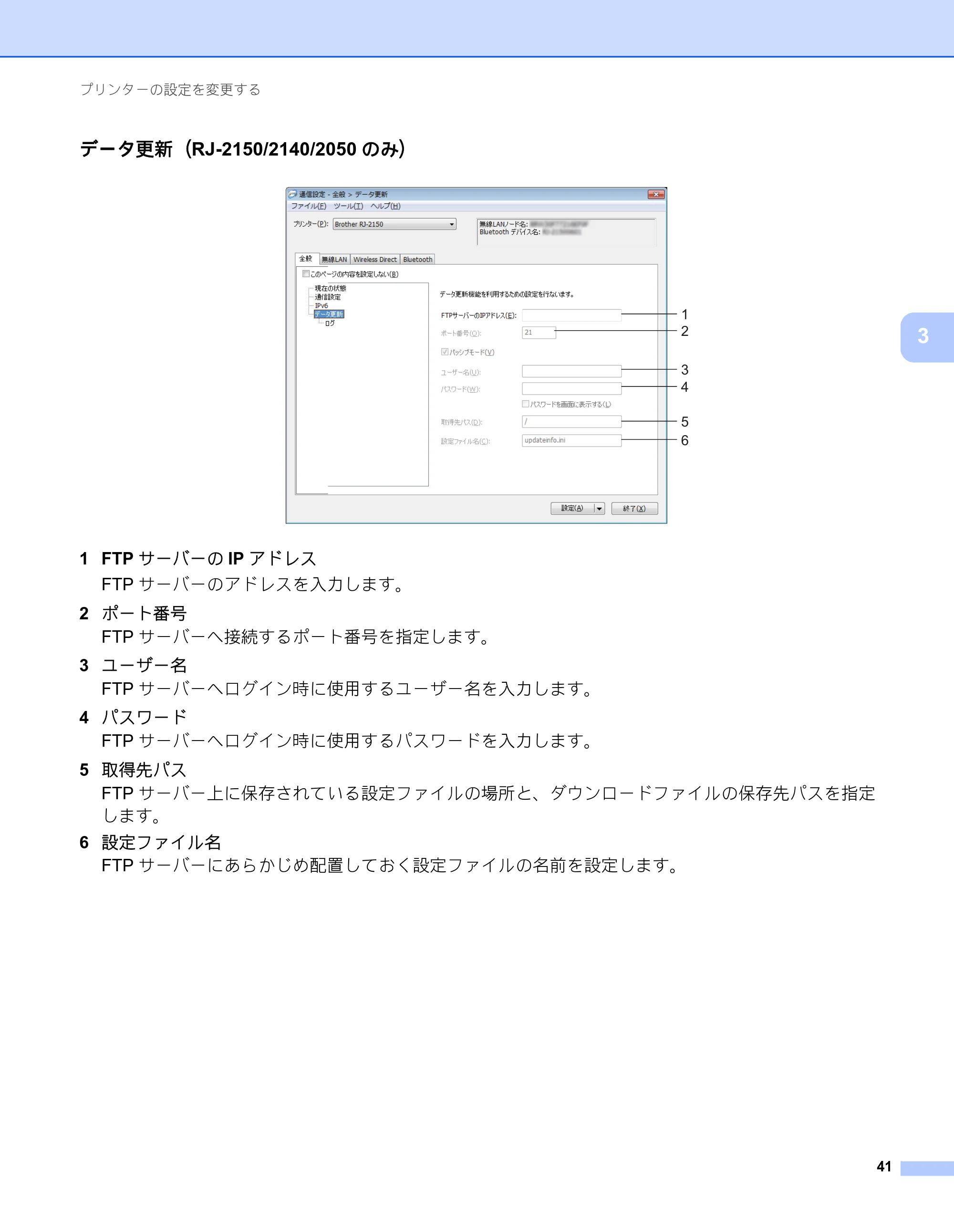Screen dimensions: 954x1232
Task: Click the パスワード input field
Action: 571,389
